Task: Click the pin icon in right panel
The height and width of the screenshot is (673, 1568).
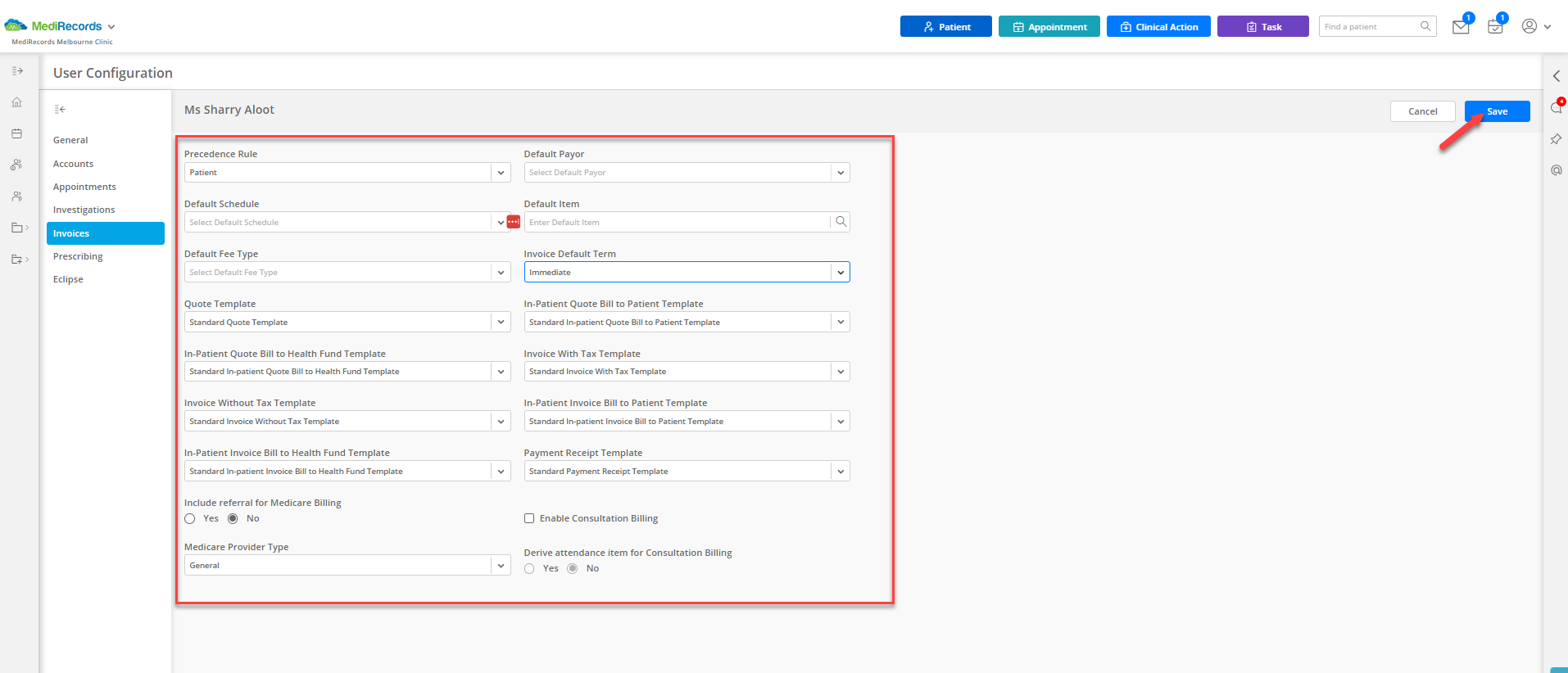Action: (1556, 139)
